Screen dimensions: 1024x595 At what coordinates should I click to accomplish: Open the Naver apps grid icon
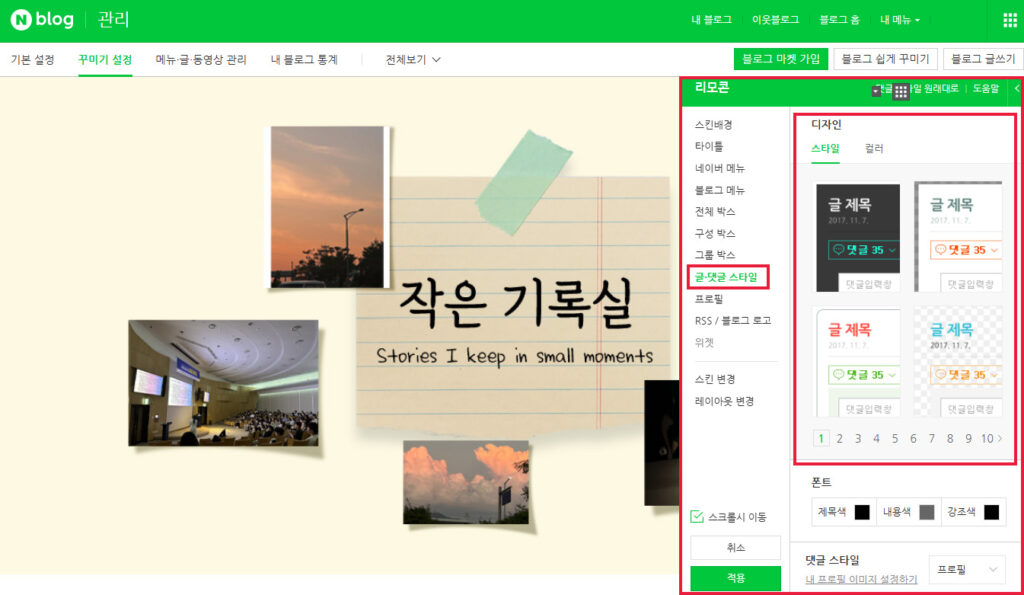tap(1009, 20)
